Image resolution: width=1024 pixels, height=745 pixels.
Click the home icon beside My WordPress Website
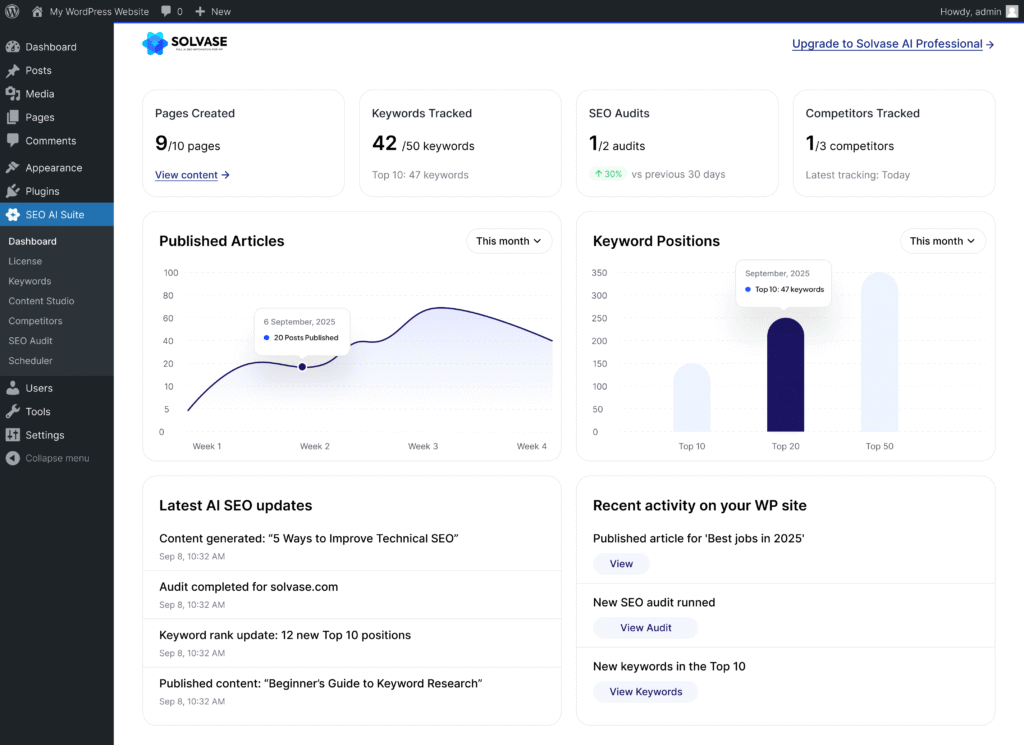pyautogui.click(x=37, y=11)
